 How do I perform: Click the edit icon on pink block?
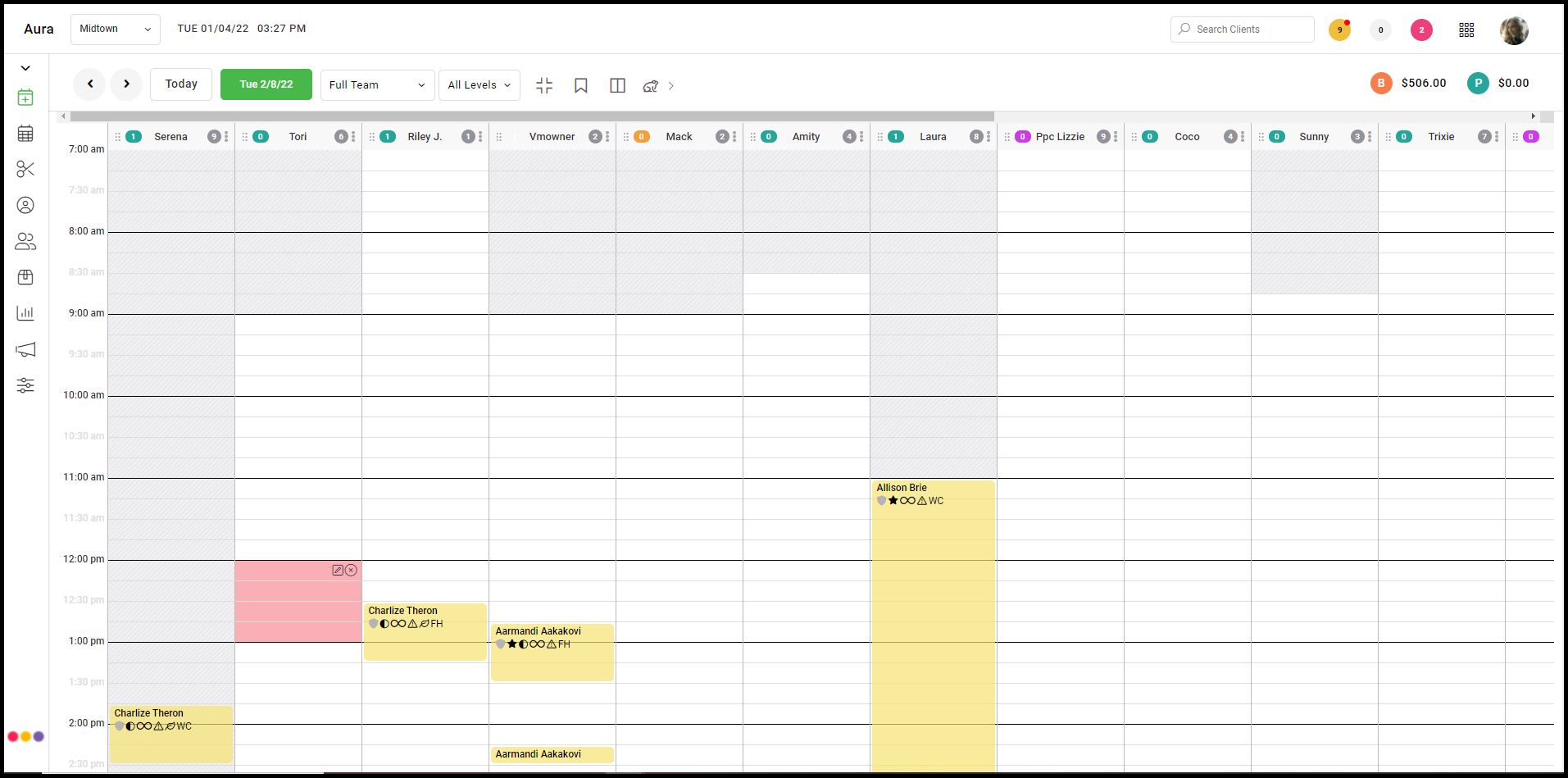tap(338, 570)
